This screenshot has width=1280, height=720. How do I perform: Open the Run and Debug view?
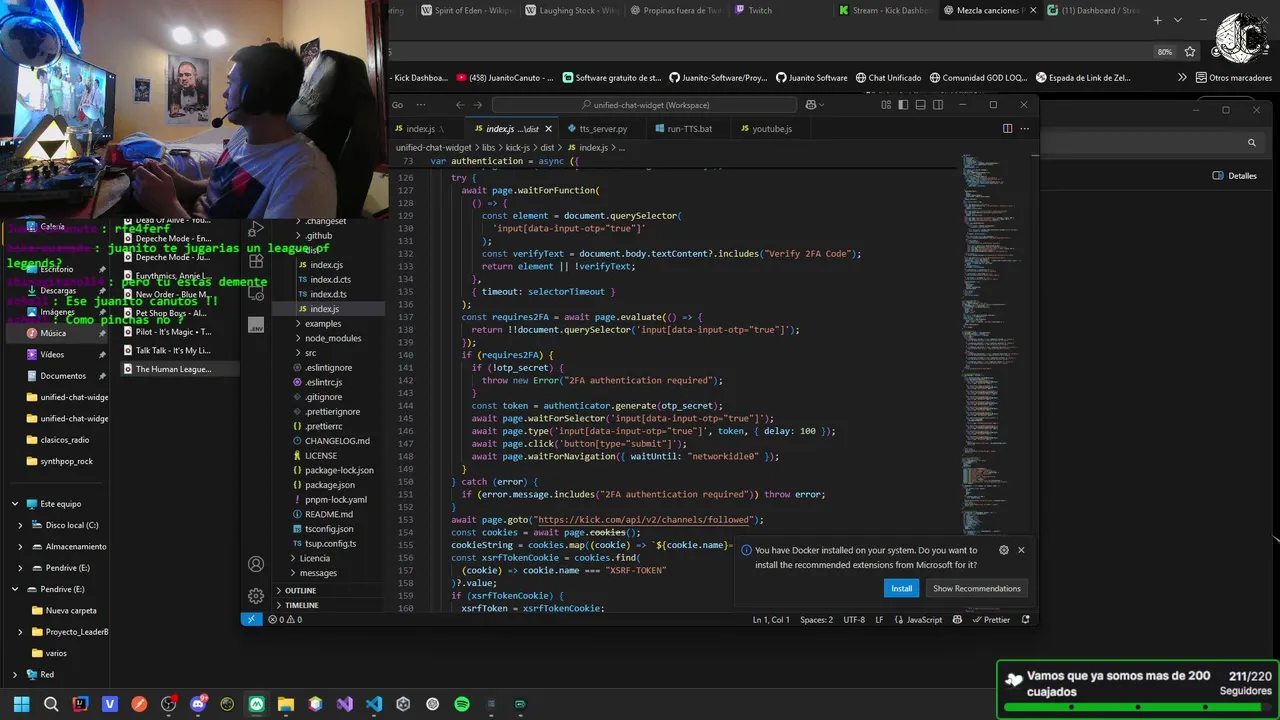(256, 230)
